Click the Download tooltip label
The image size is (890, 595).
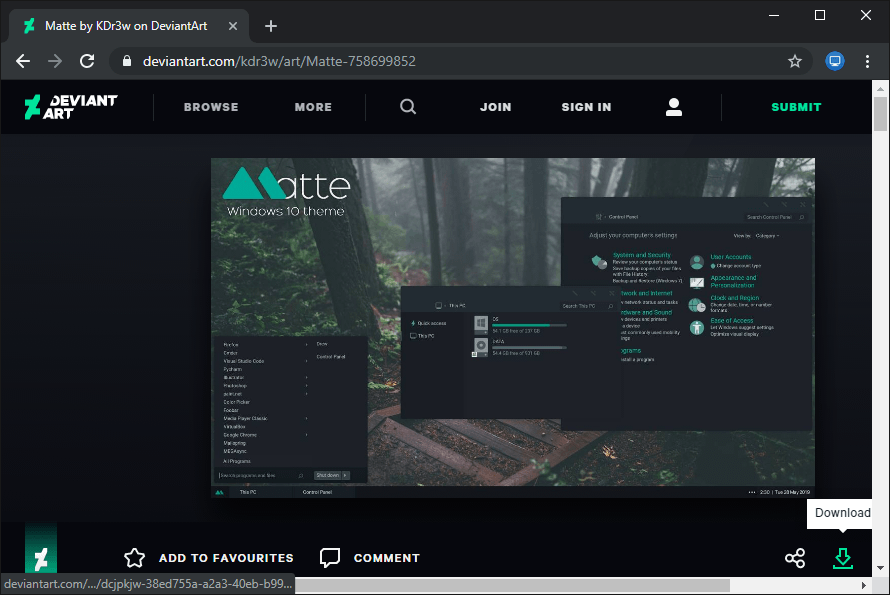(843, 513)
